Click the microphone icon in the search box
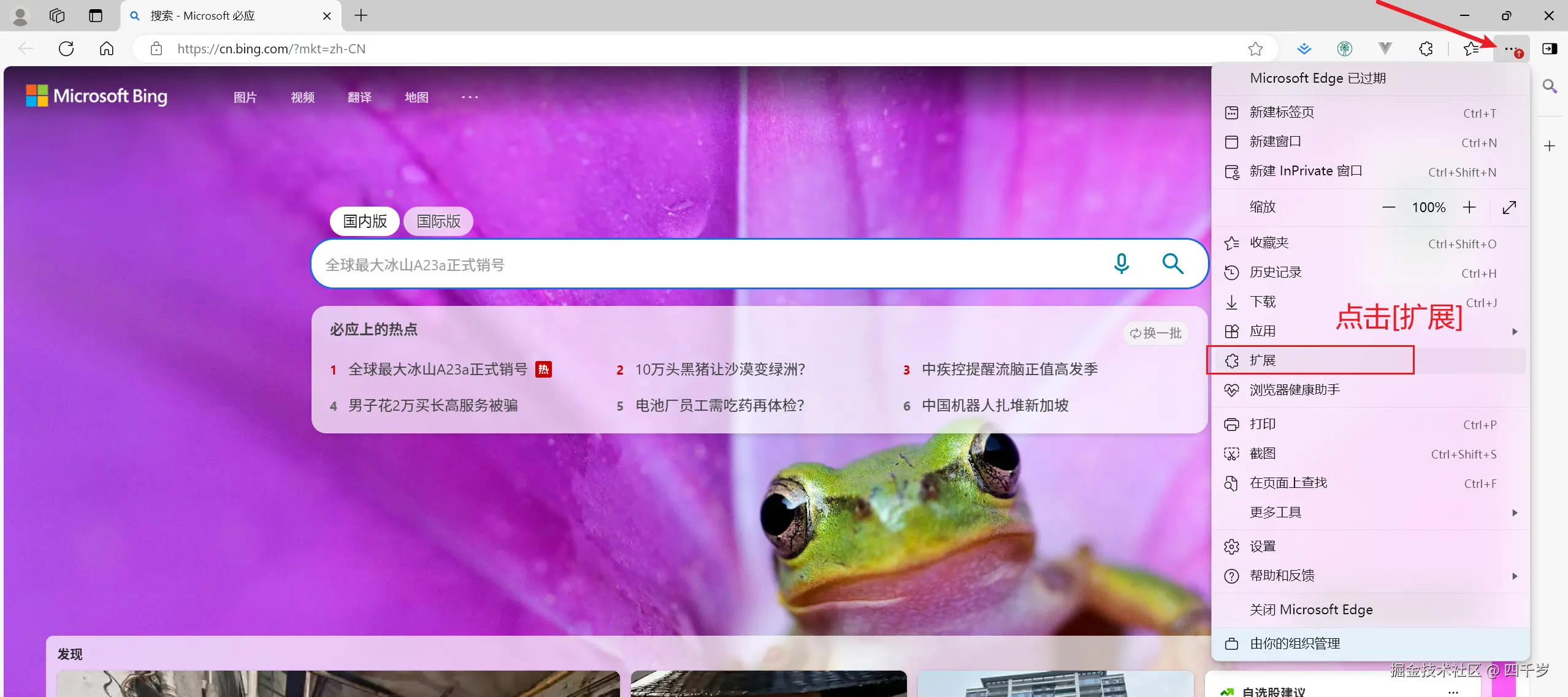The height and width of the screenshot is (697, 1568). tap(1122, 264)
